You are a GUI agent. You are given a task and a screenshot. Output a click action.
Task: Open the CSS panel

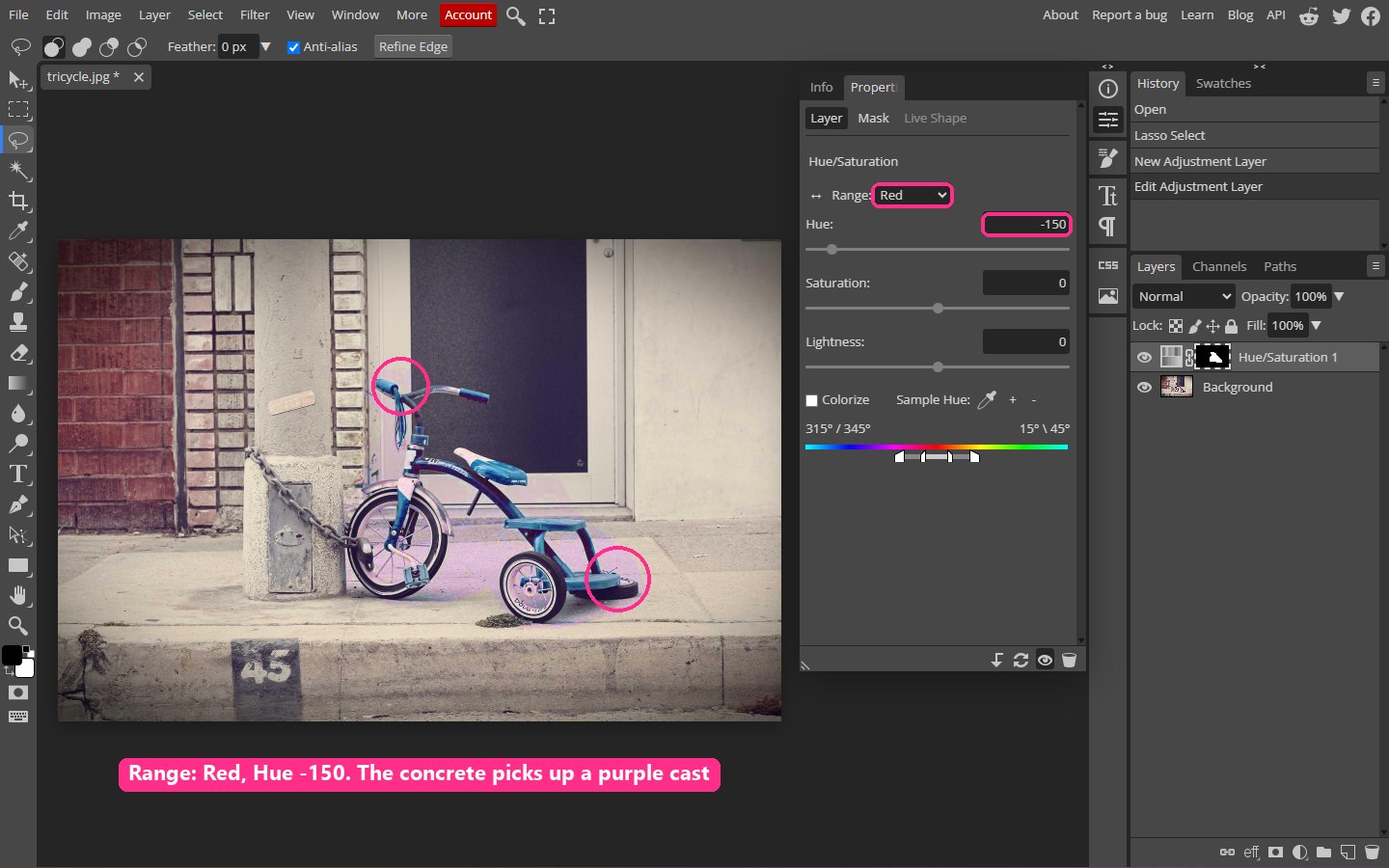tap(1108, 265)
